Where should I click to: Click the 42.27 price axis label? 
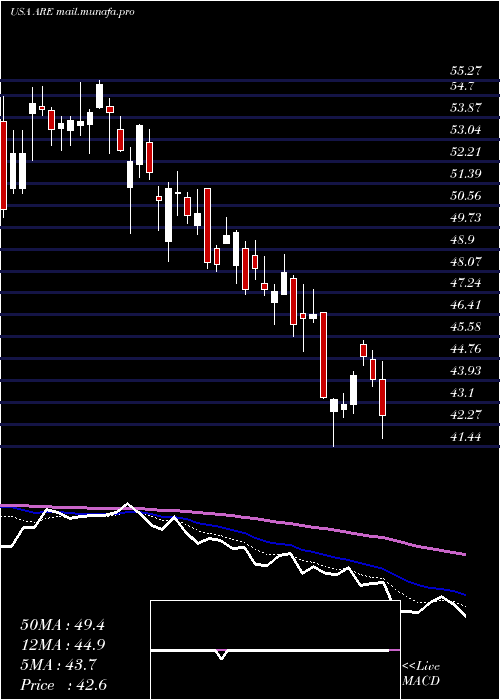click(466, 415)
